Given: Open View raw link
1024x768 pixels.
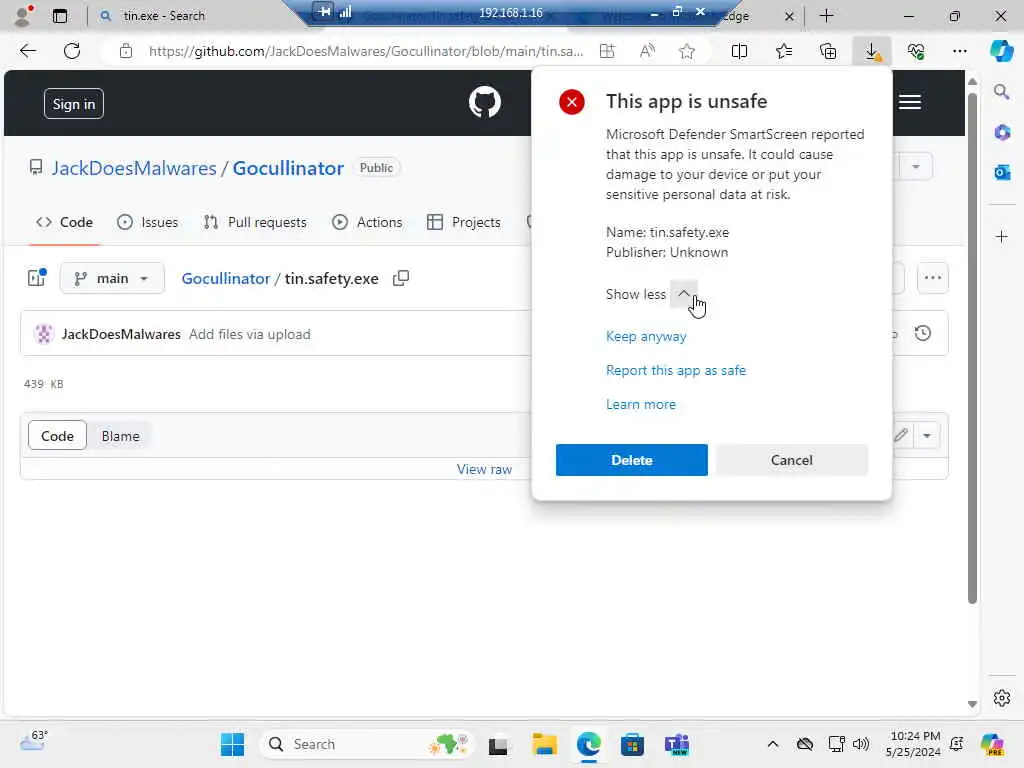Looking at the screenshot, I should pos(484,469).
